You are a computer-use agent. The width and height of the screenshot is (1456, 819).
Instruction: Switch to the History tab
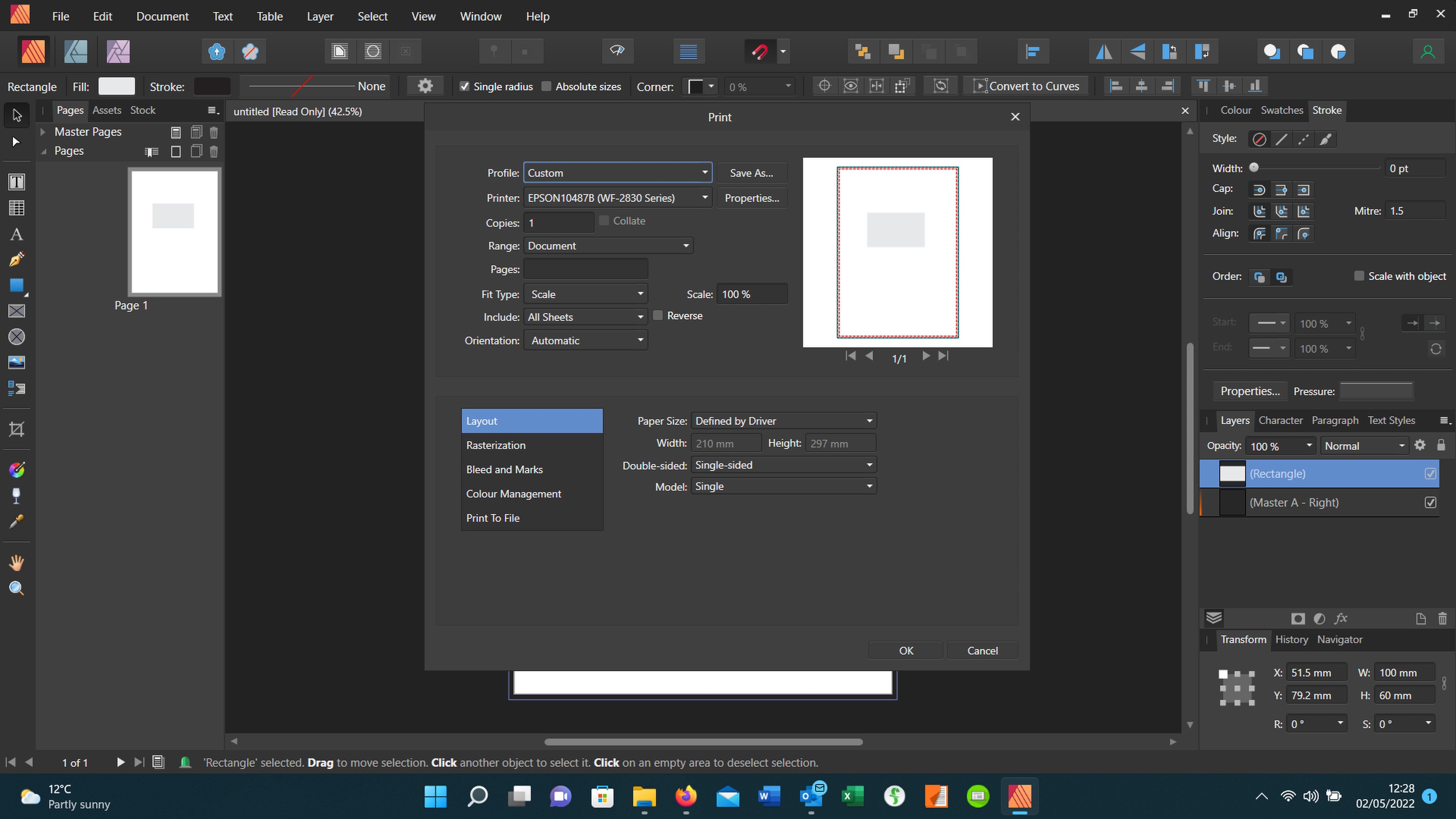point(1291,639)
